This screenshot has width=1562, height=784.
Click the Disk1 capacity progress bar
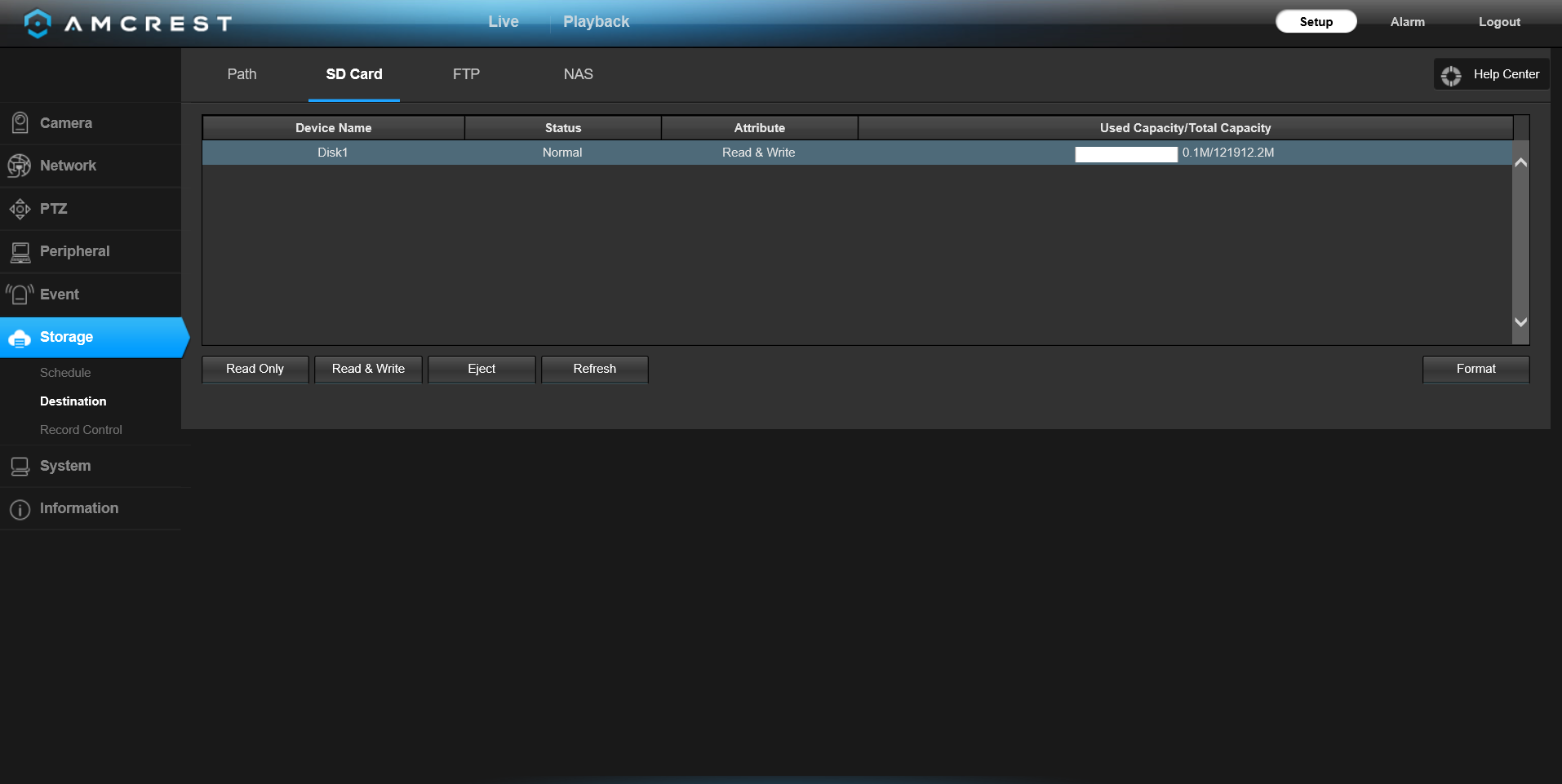(1126, 154)
